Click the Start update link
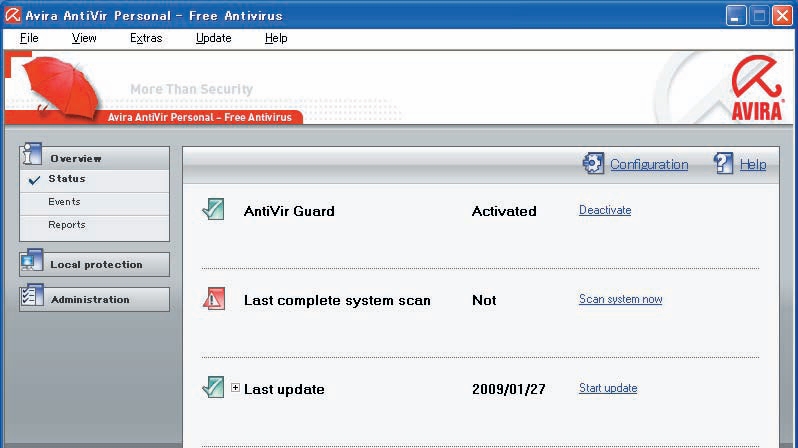The width and height of the screenshot is (798, 448). point(608,388)
